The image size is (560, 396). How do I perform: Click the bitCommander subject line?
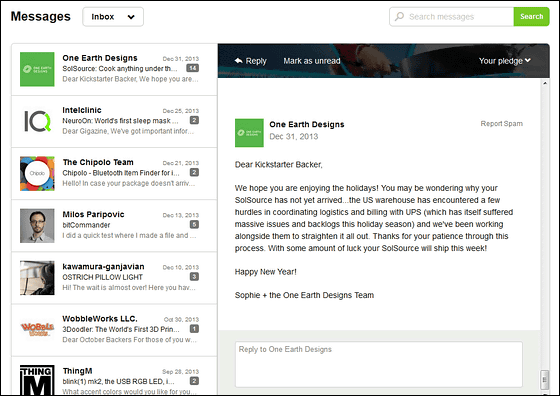(86, 225)
